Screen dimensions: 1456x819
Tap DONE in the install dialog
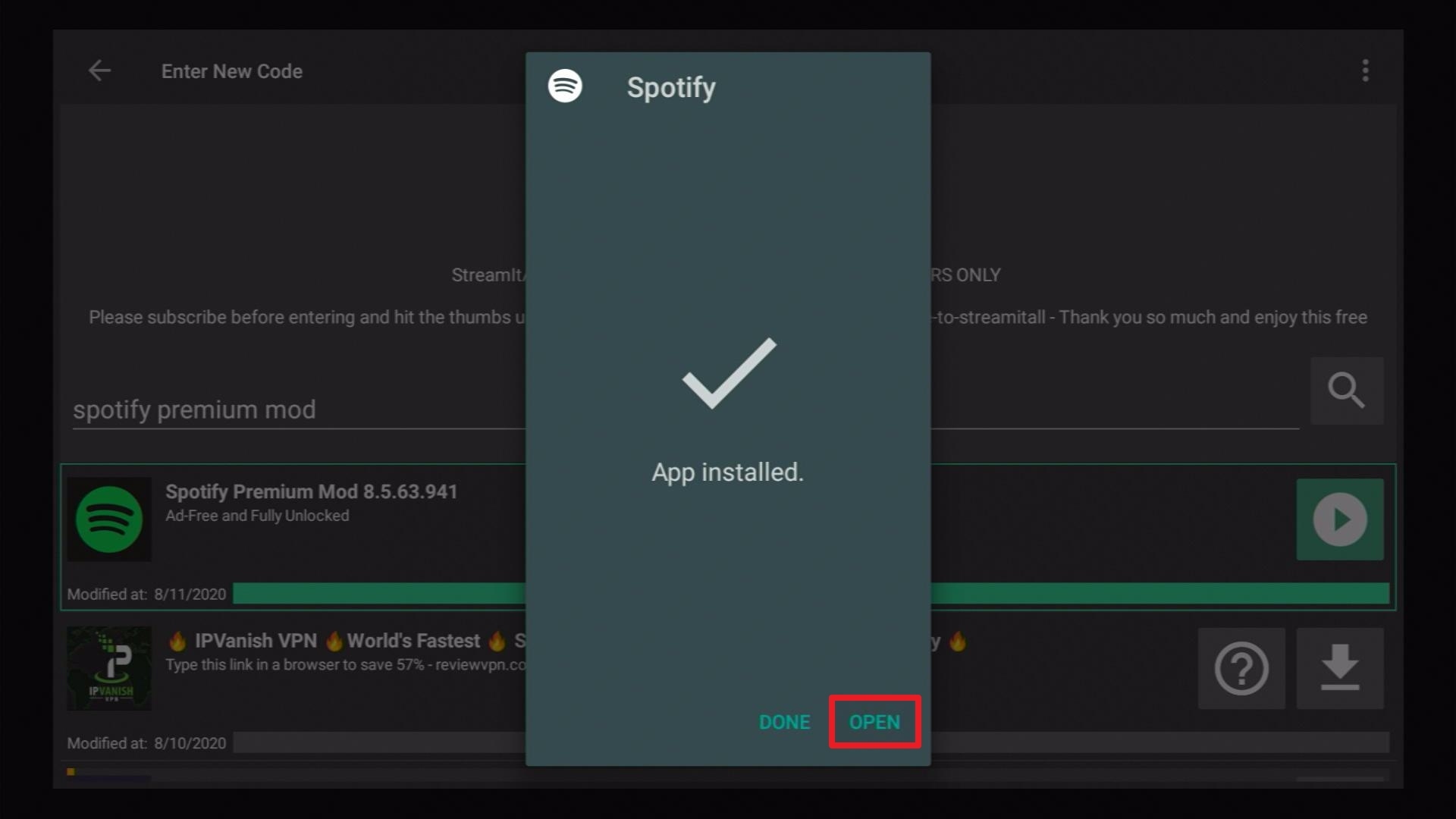tap(785, 722)
